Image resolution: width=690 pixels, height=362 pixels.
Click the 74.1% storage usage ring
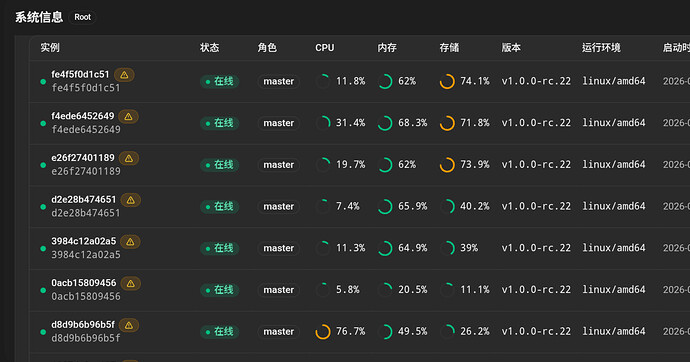pos(447,81)
